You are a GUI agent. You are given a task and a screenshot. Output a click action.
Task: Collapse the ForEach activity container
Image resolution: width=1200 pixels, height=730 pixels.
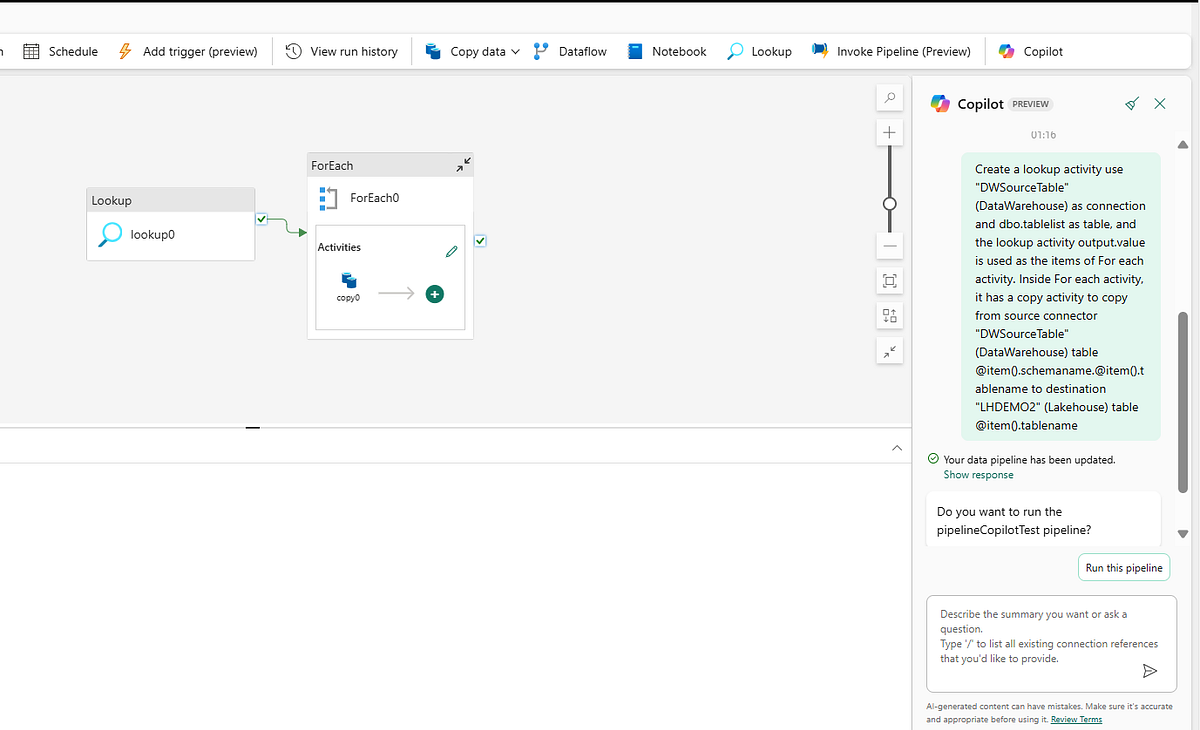coord(463,165)
